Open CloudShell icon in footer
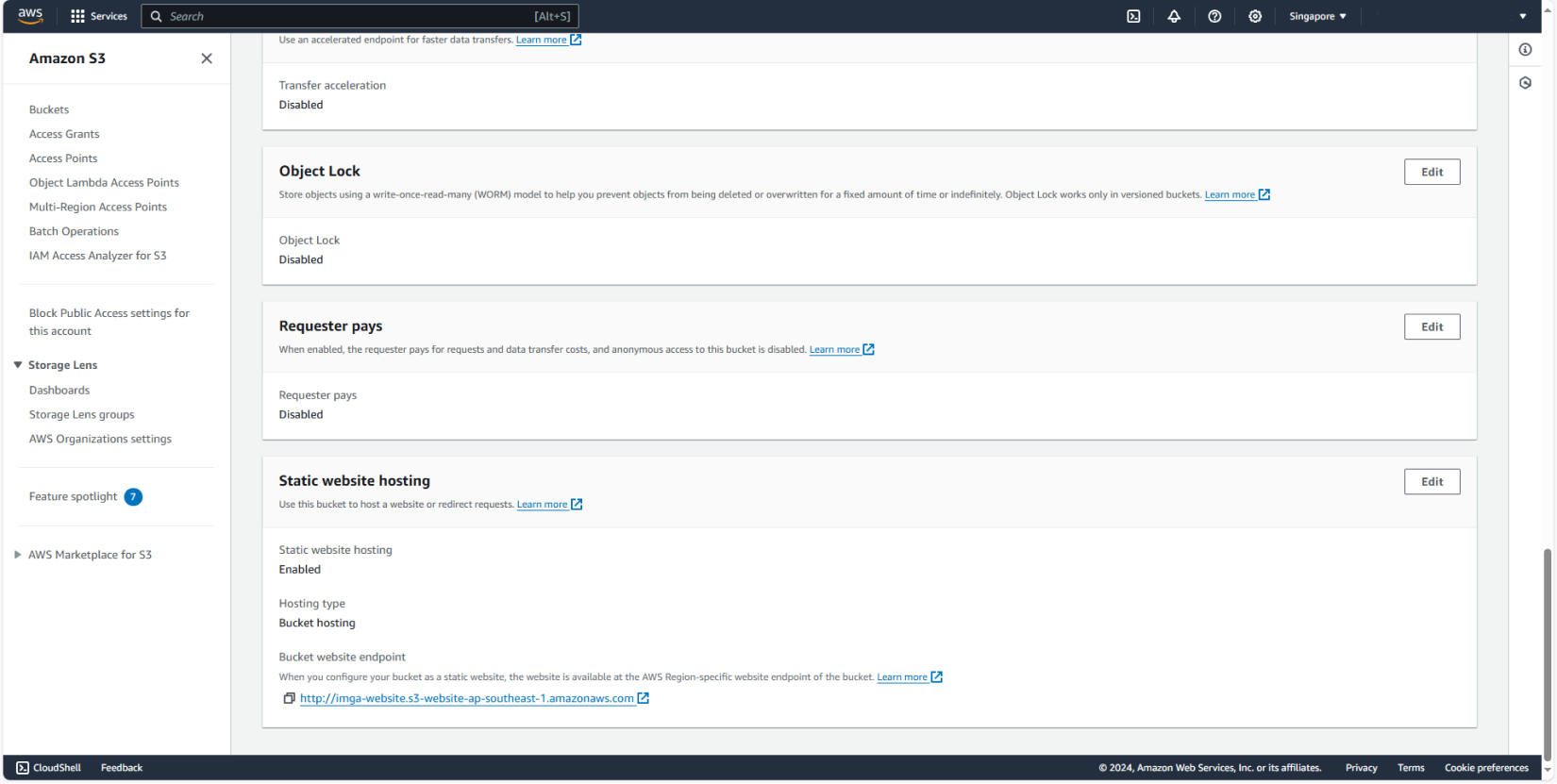Viewport: 1557px width, 784px height. (x=23, y=768)
